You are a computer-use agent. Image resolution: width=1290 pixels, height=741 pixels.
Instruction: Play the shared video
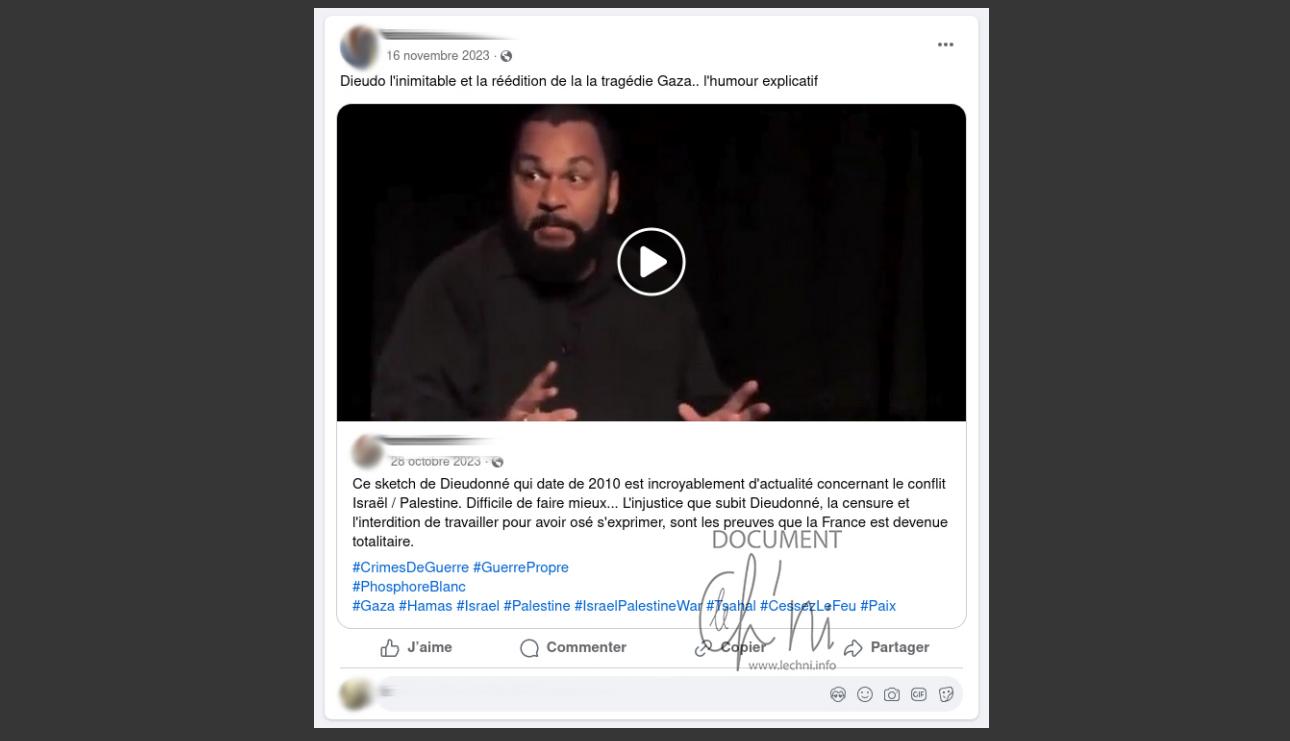pyautogui.click(x=651, y=262)
